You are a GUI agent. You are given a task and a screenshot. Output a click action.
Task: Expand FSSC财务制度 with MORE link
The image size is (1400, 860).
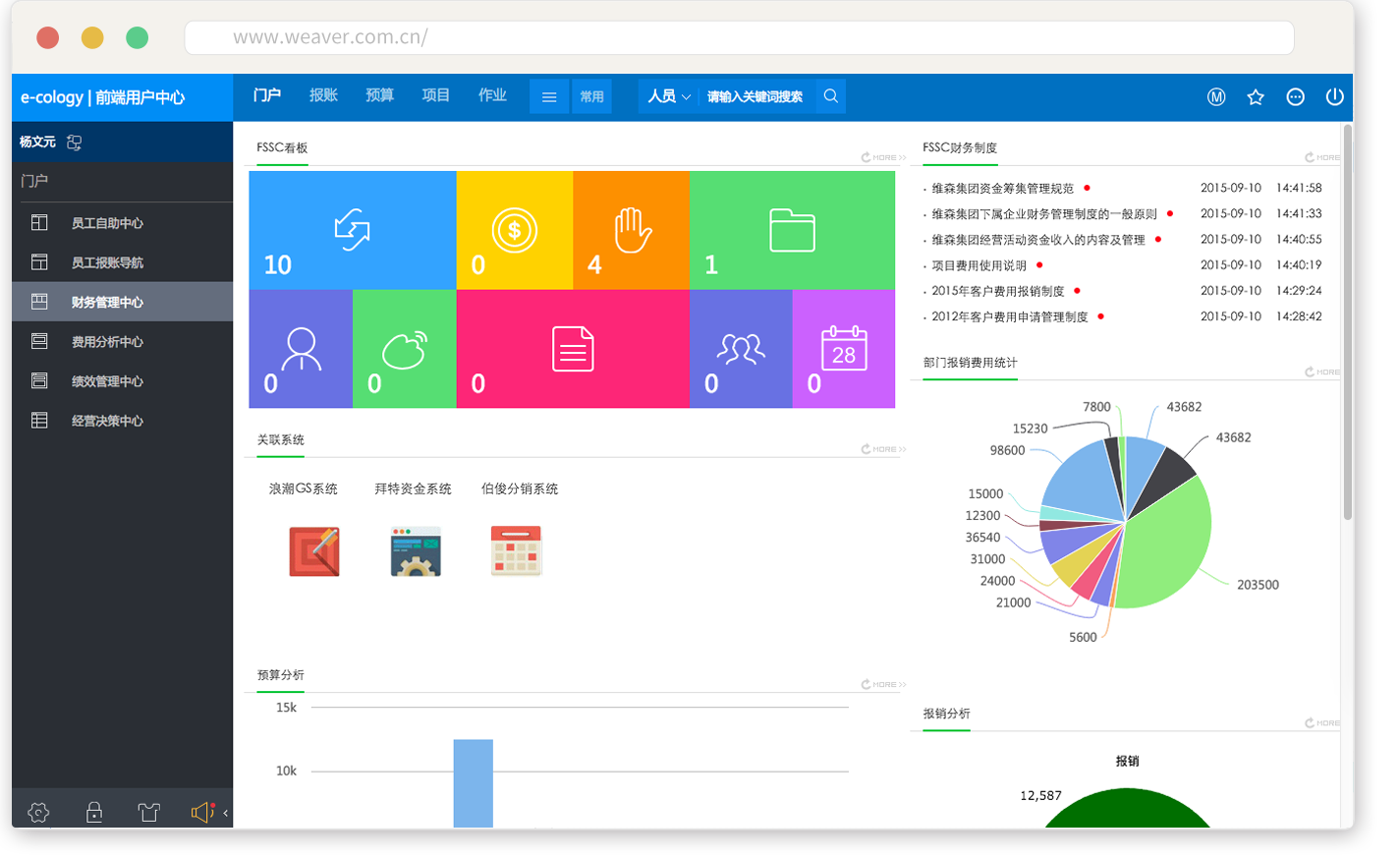coord(1322,157)
